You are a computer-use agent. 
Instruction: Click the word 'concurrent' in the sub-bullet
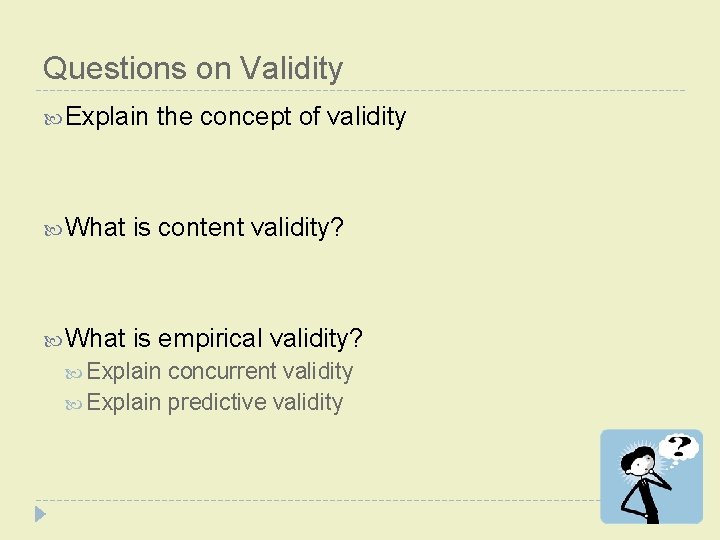pyautogui.click(x=222, y=371)
